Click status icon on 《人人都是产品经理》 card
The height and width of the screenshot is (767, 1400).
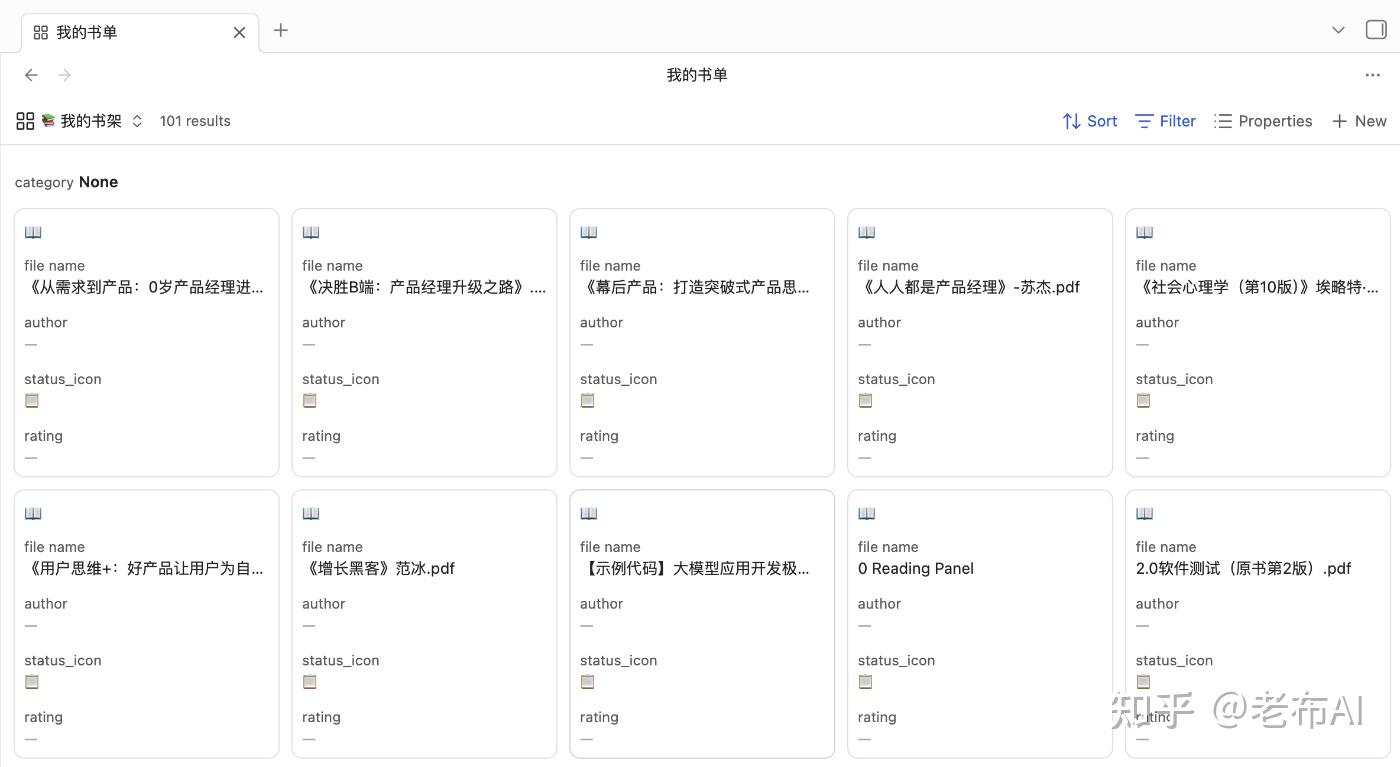coord(866,400)
